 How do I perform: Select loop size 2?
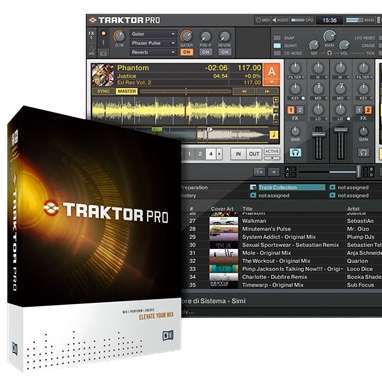coord(200,154)
